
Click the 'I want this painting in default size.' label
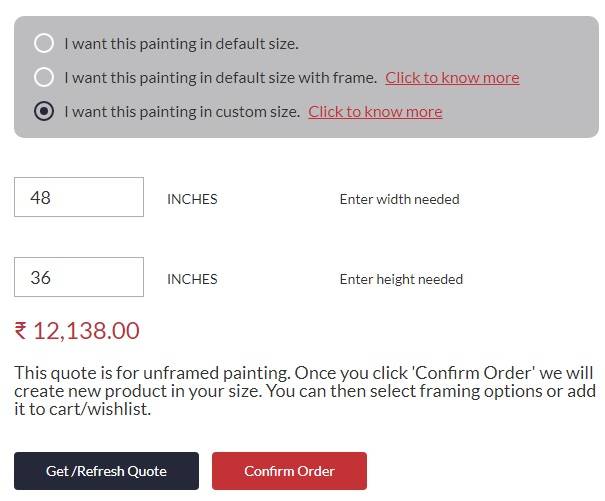(181, 44)
